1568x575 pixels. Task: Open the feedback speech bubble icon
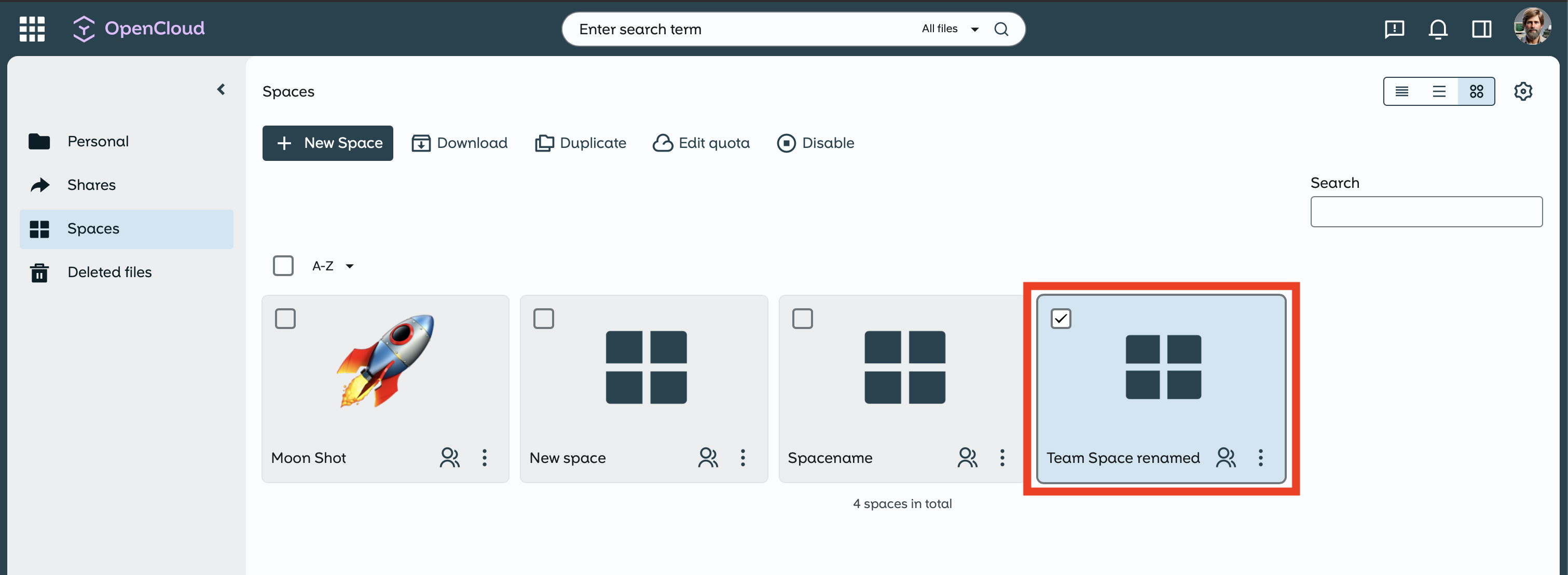click(1394, 29)
